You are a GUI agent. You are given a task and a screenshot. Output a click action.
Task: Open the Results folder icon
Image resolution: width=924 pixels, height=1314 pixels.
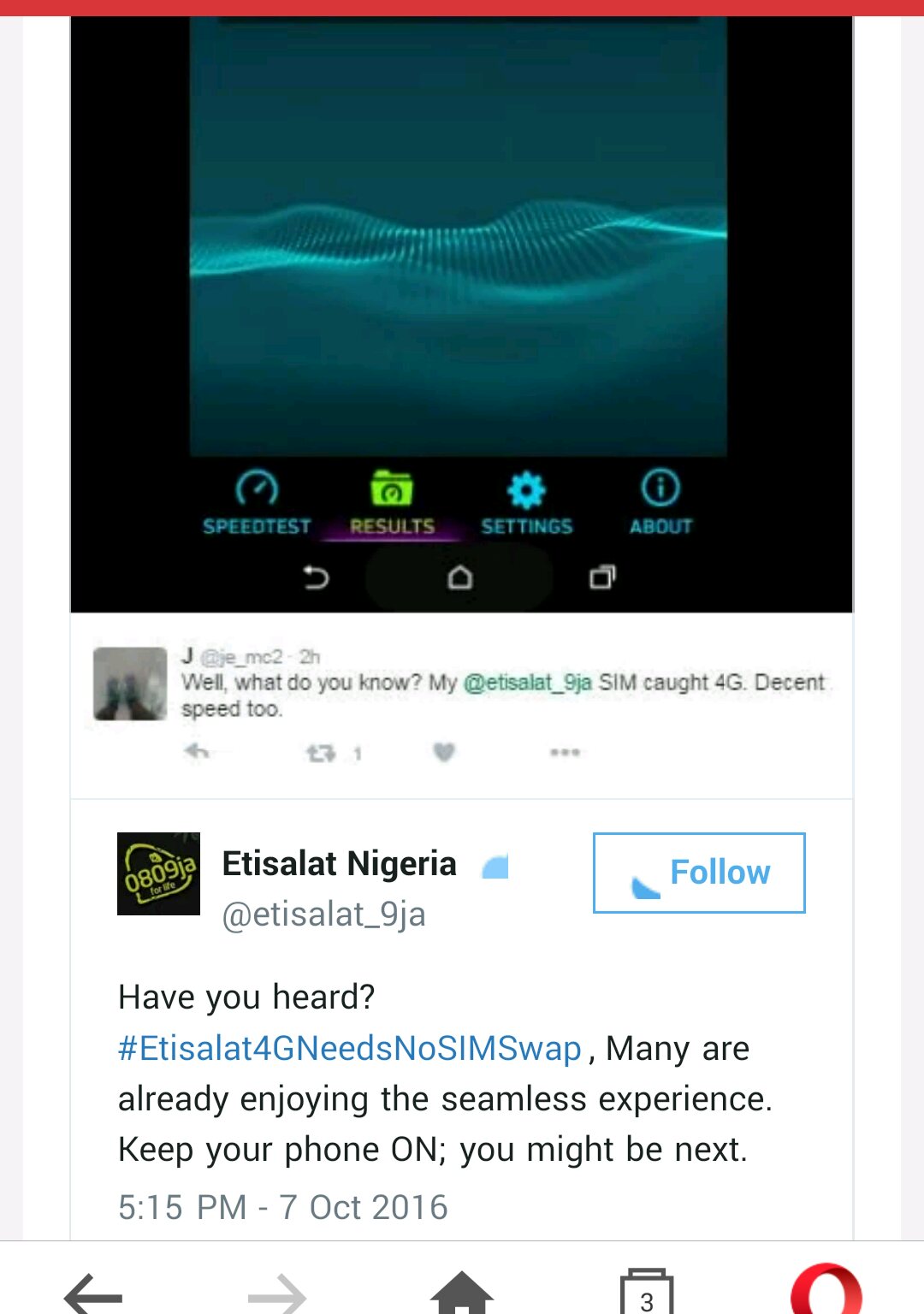click(x=391, y=488)
